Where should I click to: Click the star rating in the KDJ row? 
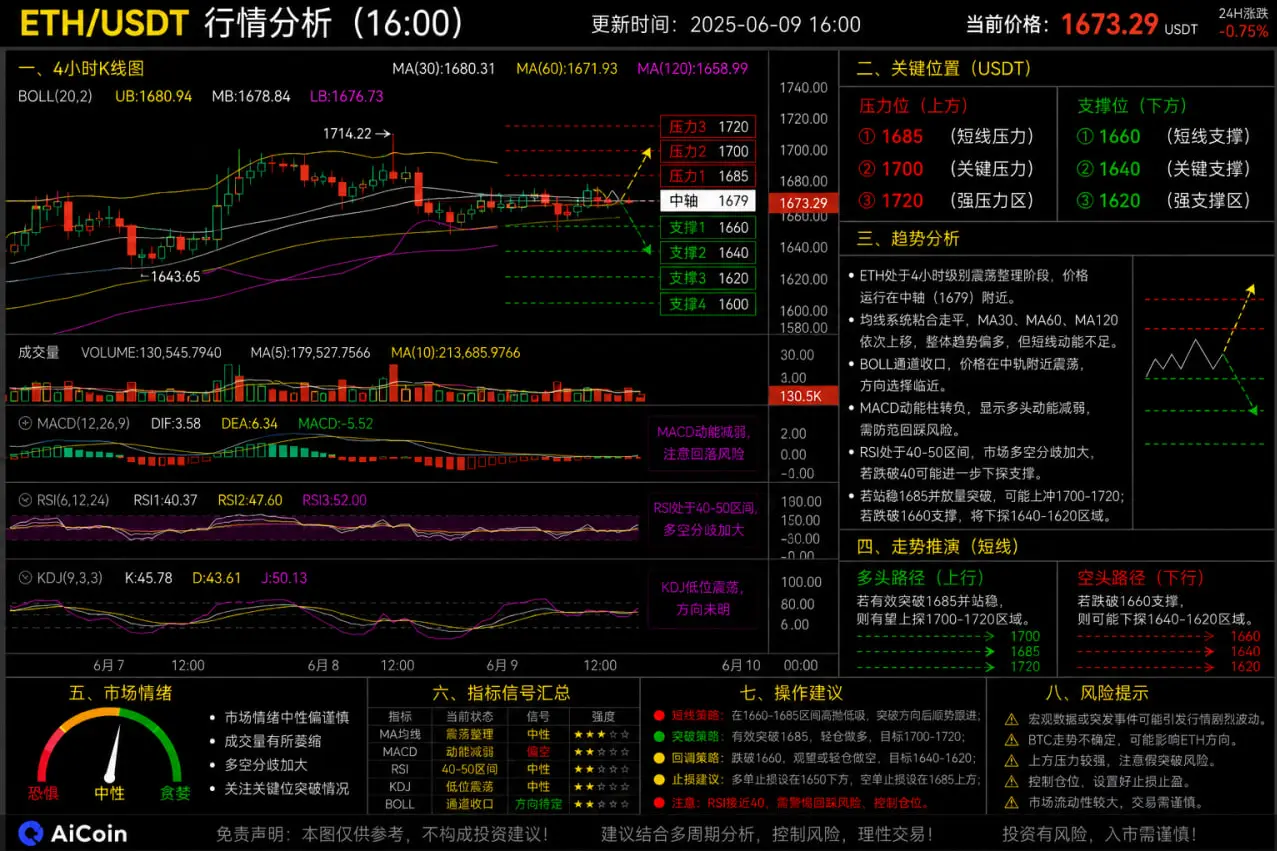point(603,787)
